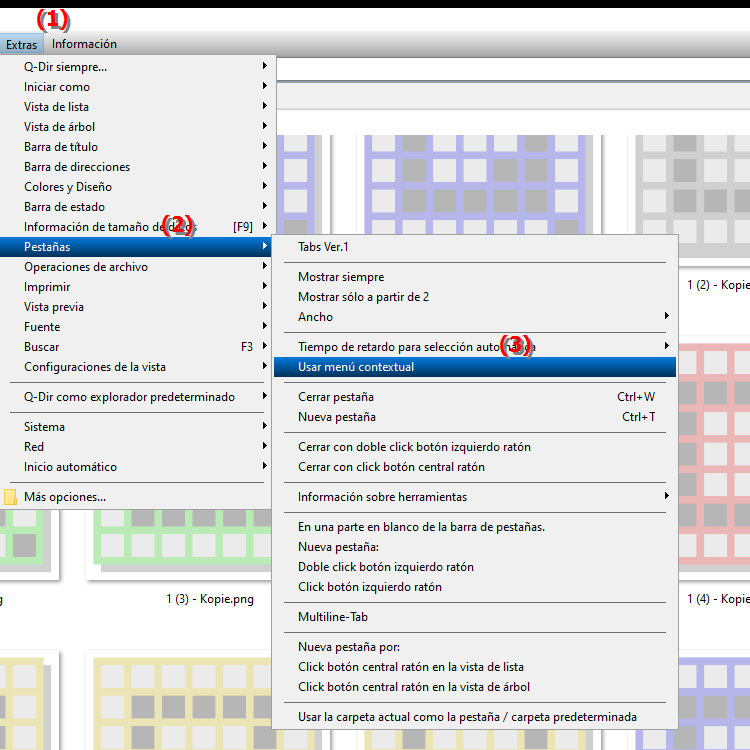Click the folder icon beside Más opciones
The height and width of the screenshot is (750, 750).
11,497
